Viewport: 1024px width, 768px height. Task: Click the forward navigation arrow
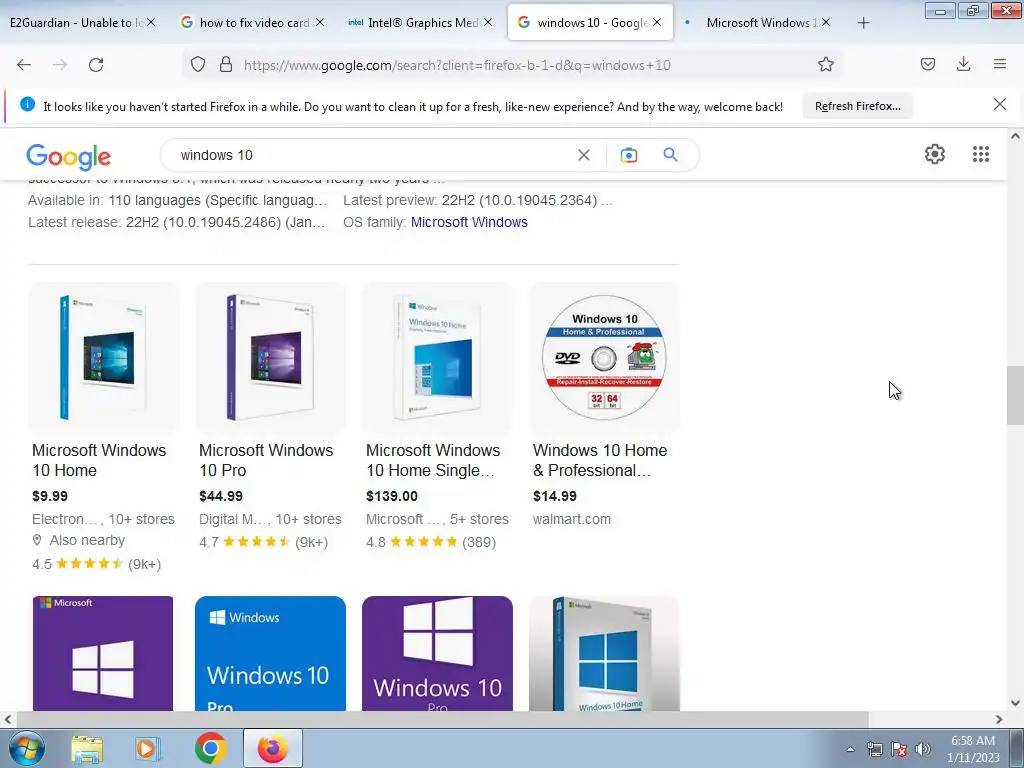coord(60,65)
